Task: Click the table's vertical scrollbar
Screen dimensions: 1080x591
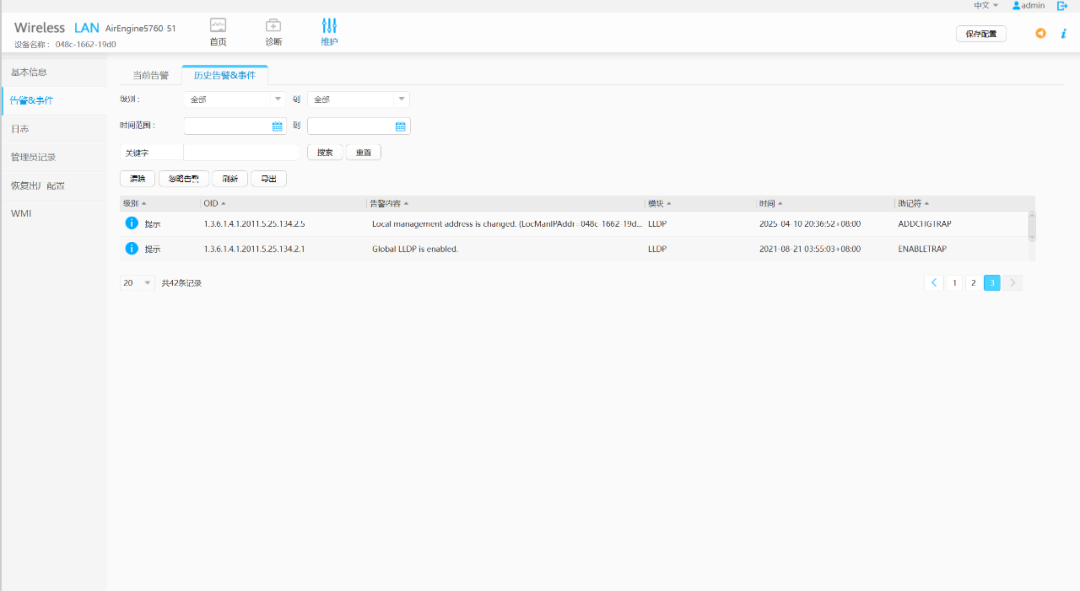Action: click(x=1032, y=226)
